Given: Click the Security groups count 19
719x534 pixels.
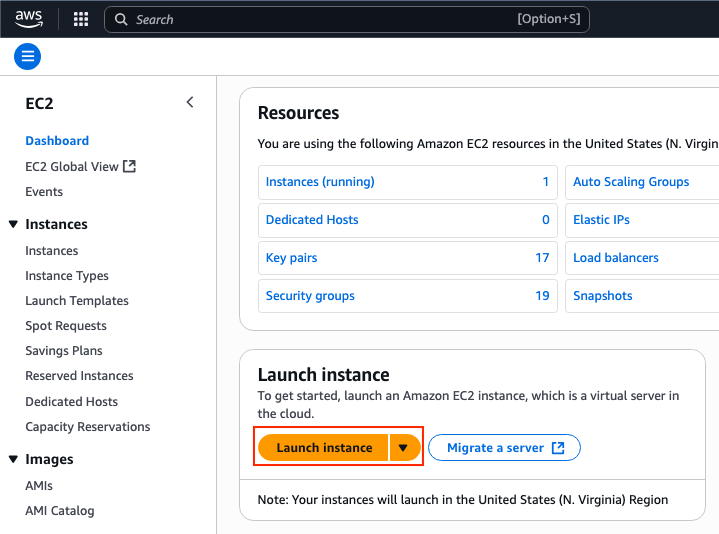Looking at the screenshot, I should (x=542, y=296).
